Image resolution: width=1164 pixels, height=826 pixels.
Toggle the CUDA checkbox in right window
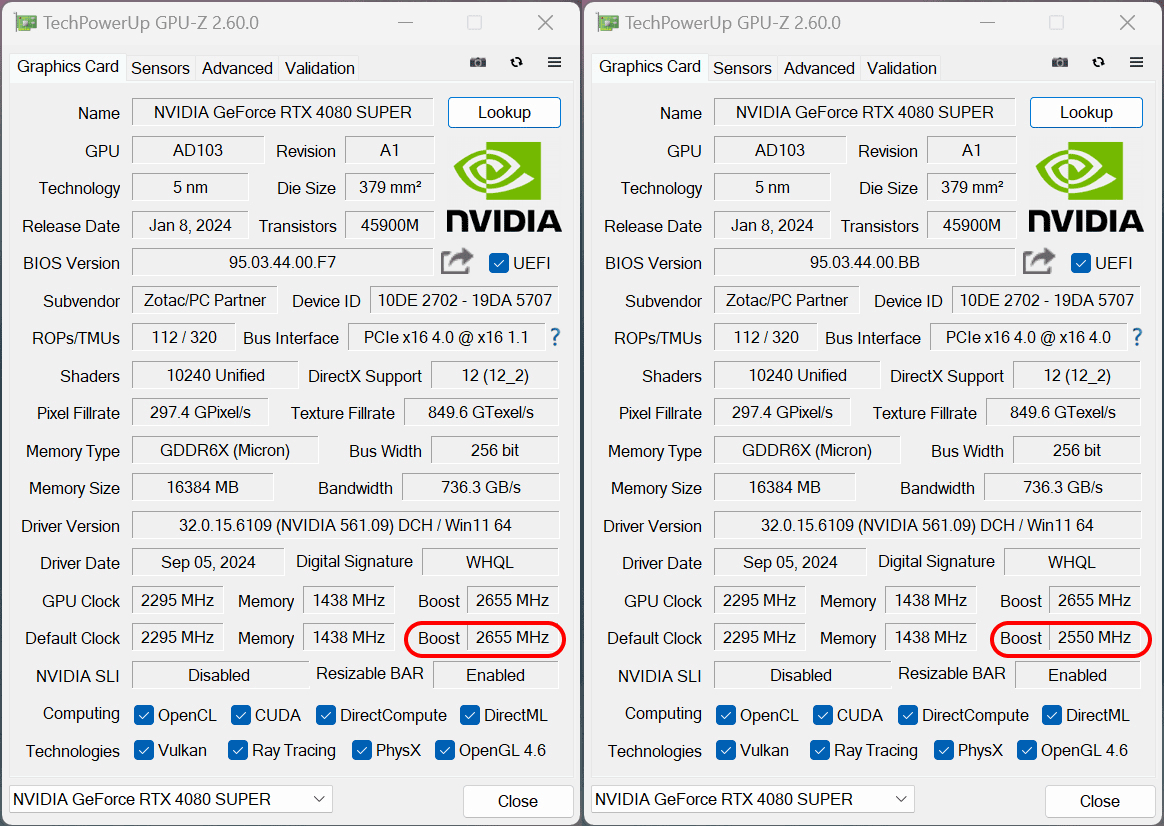(x=823, y=715)
